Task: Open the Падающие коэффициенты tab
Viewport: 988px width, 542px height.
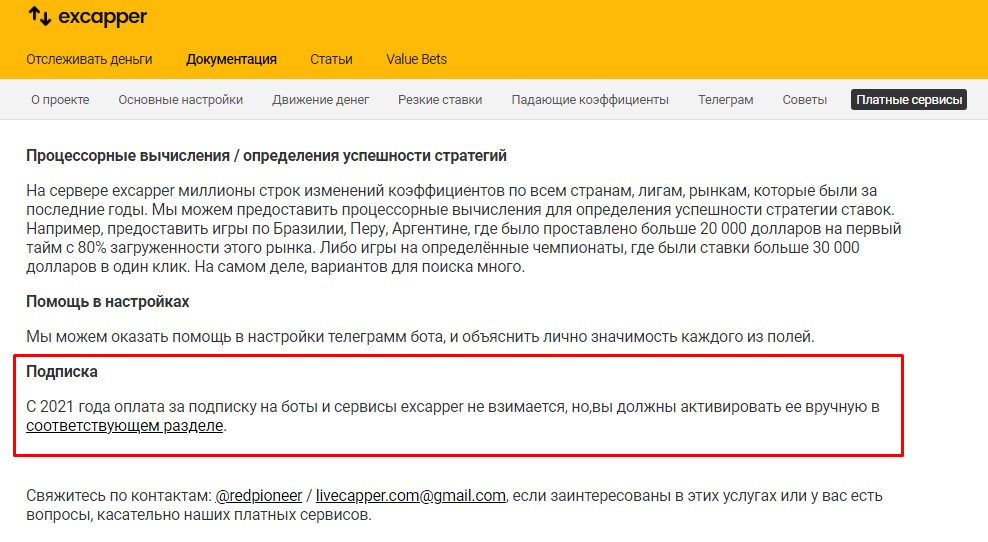Action: (x=590, y=100)
